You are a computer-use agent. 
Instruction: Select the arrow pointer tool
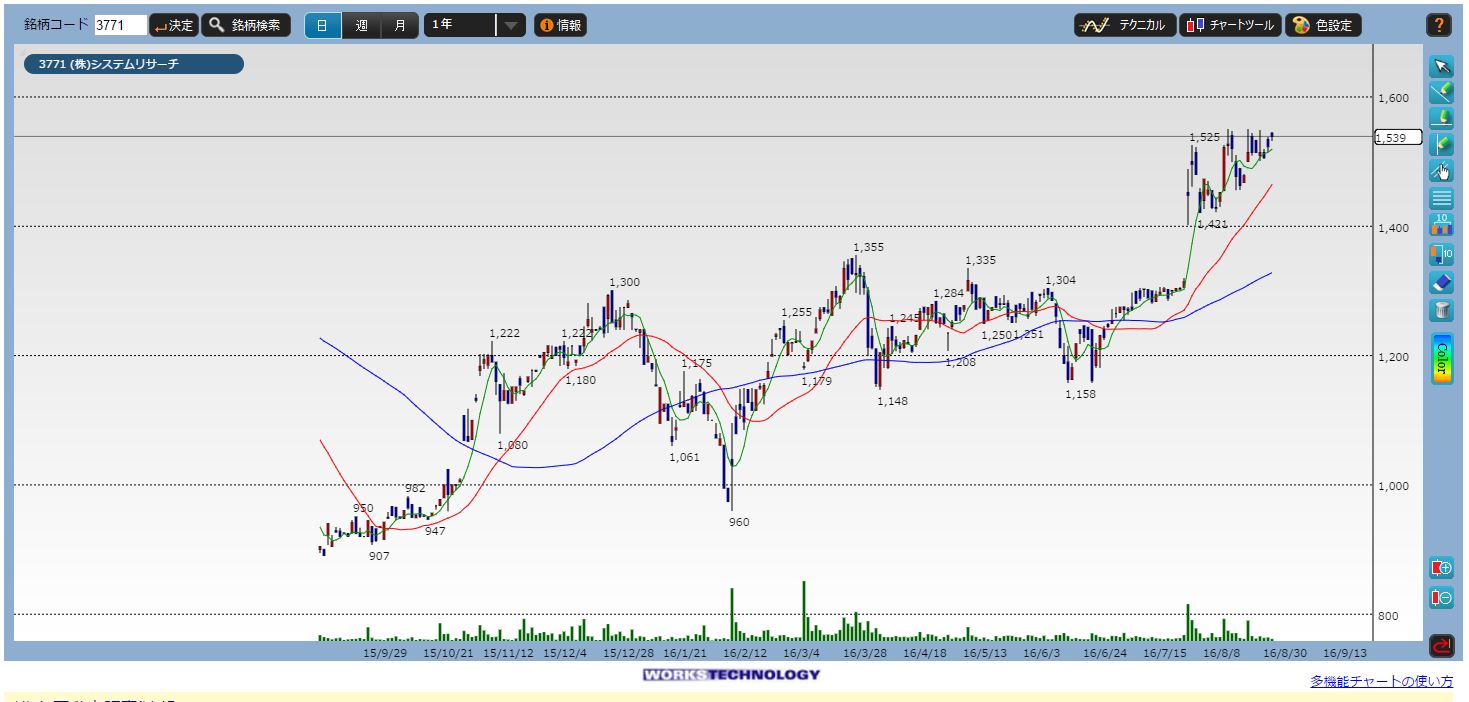(1441, 66)
